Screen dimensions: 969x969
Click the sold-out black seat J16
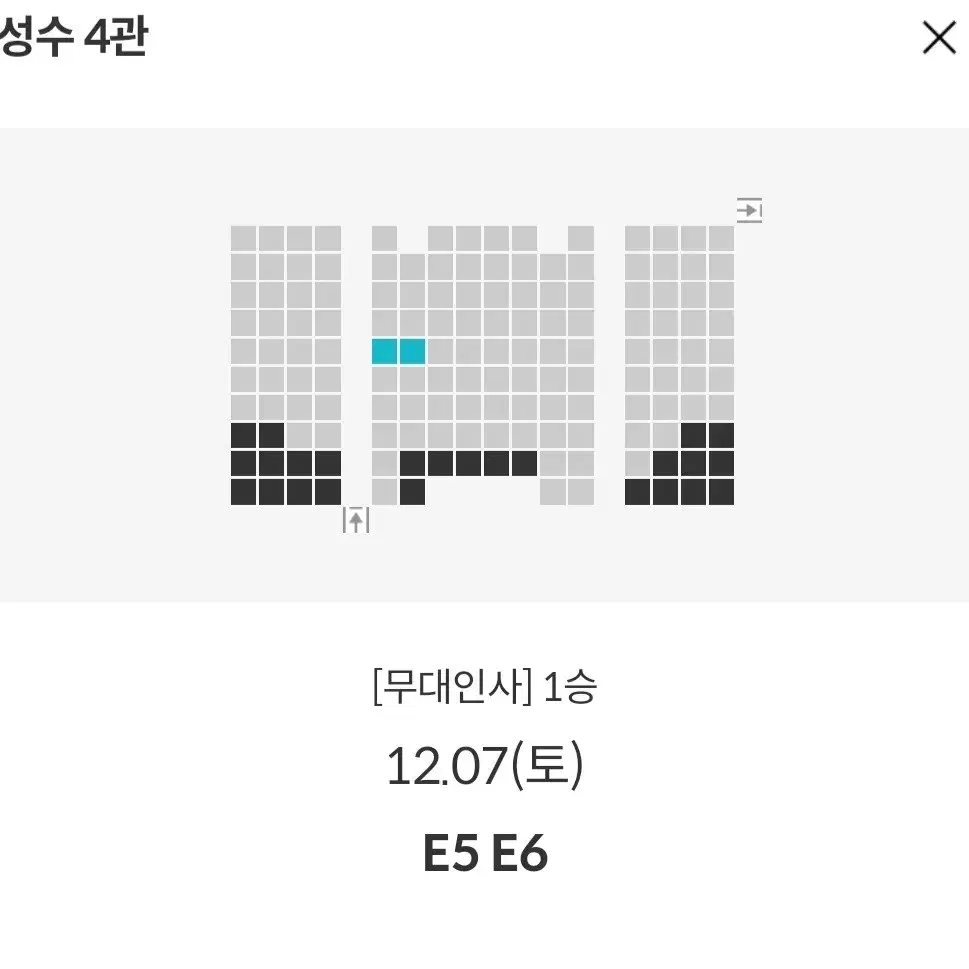pyautogui.click(x=721, y=492)
